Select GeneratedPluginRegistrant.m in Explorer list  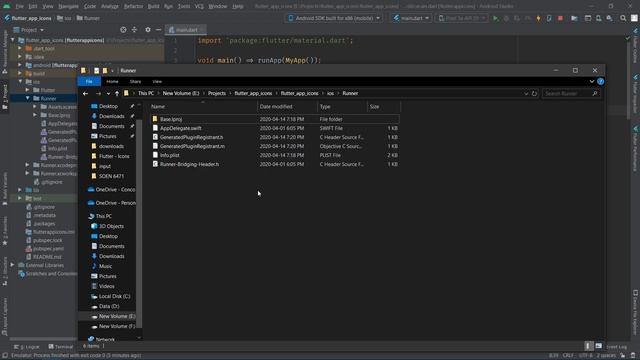point(192,146)
